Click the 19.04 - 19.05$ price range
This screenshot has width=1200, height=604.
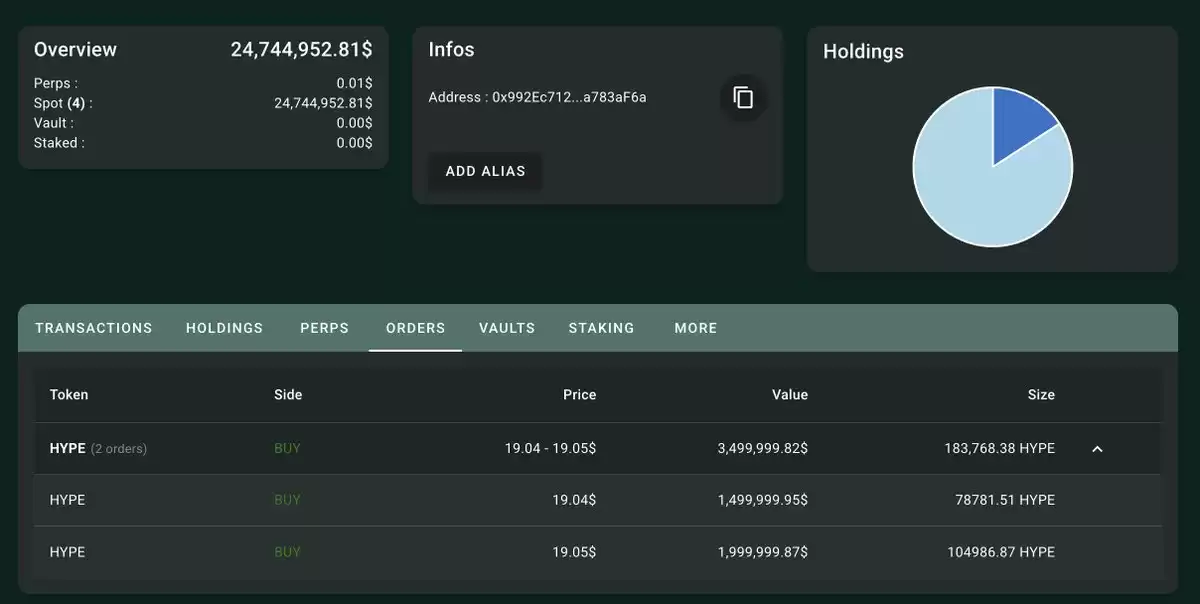point(551,449)
